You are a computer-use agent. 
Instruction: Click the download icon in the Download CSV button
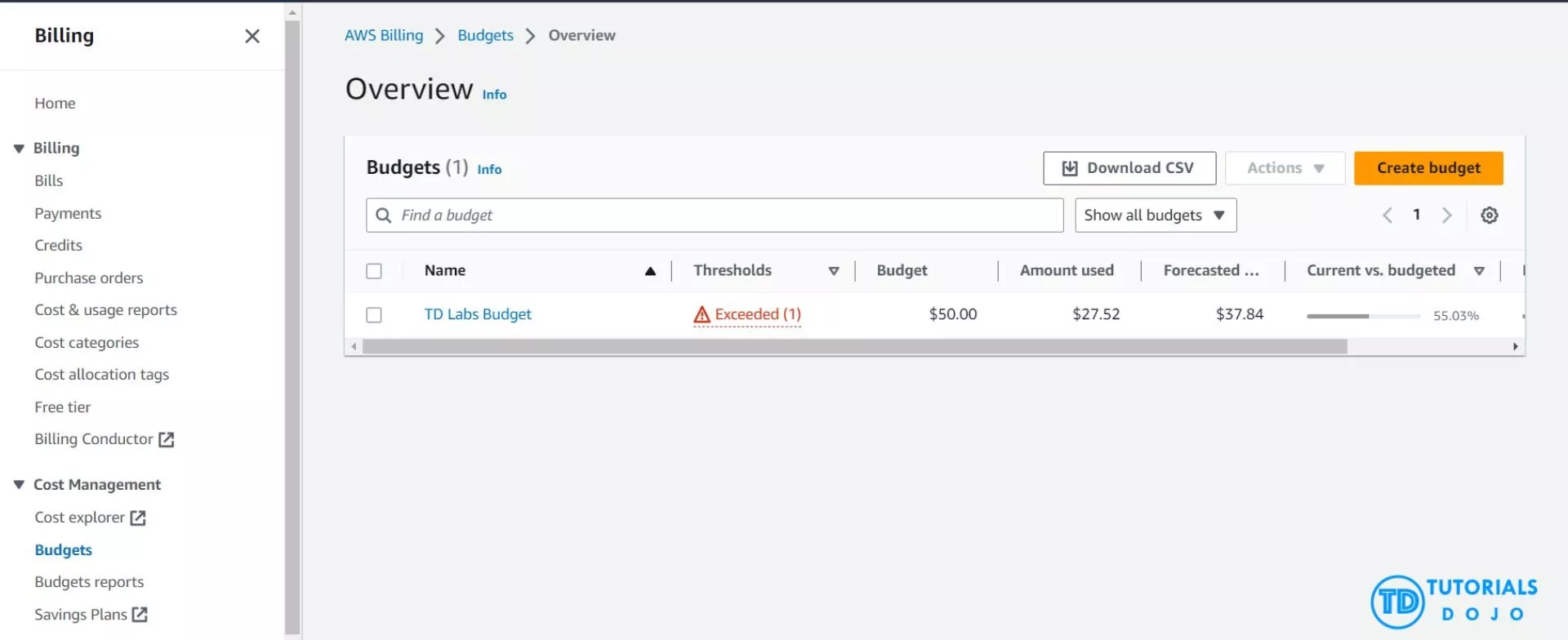[x=1069, y=168]
